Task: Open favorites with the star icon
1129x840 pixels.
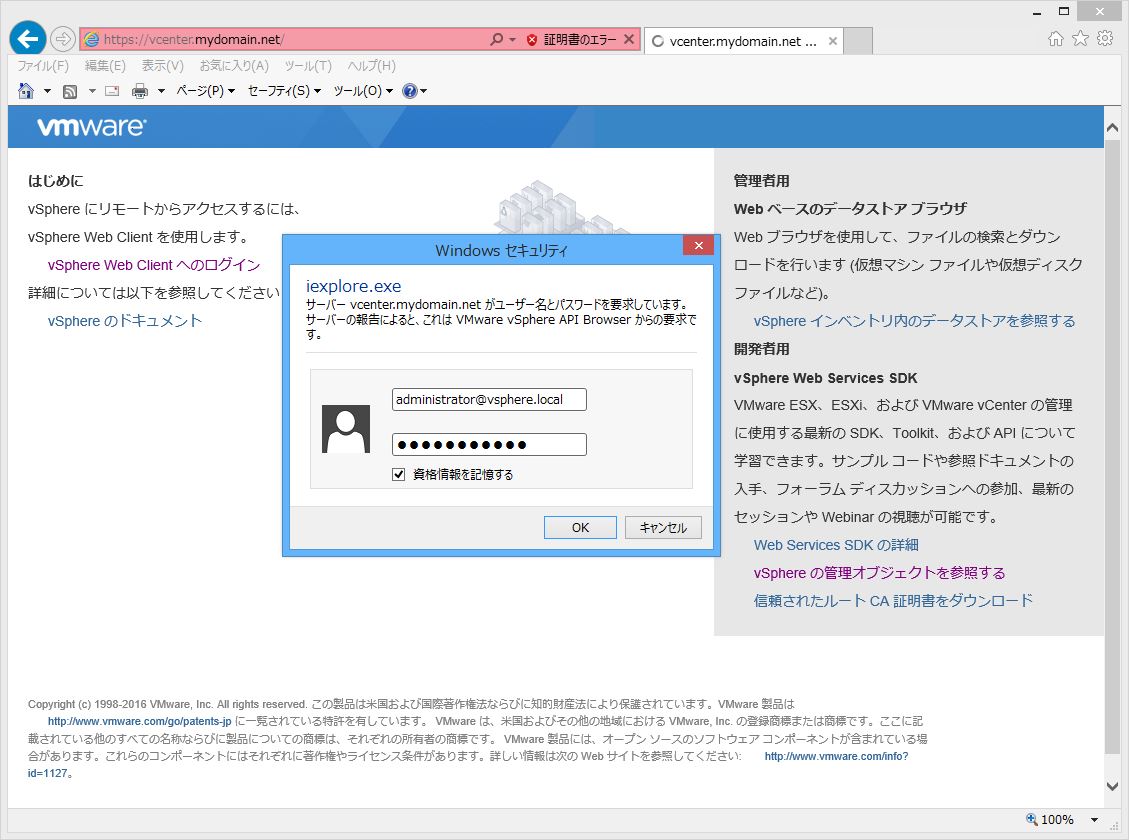Action: click(x=1080, y=38)
